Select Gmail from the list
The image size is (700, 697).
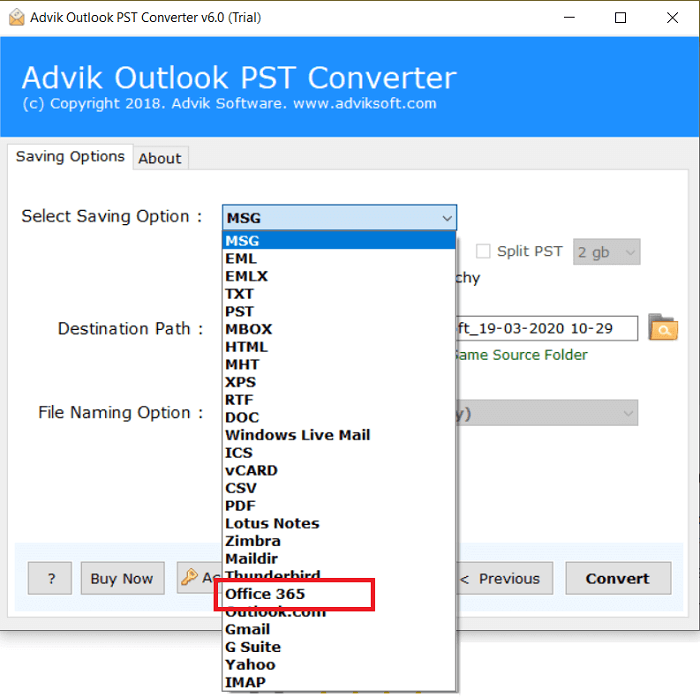point(339,629)
